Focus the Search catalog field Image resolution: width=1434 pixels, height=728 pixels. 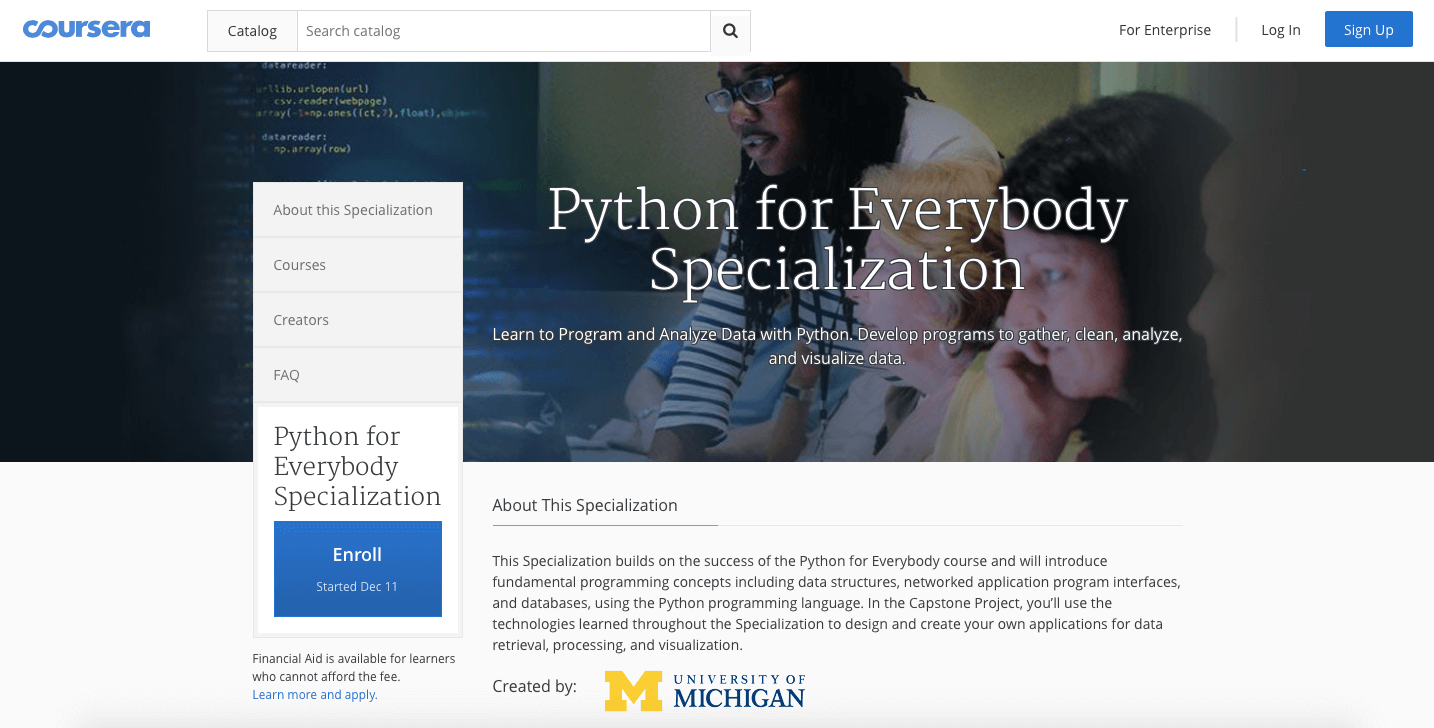504,31
